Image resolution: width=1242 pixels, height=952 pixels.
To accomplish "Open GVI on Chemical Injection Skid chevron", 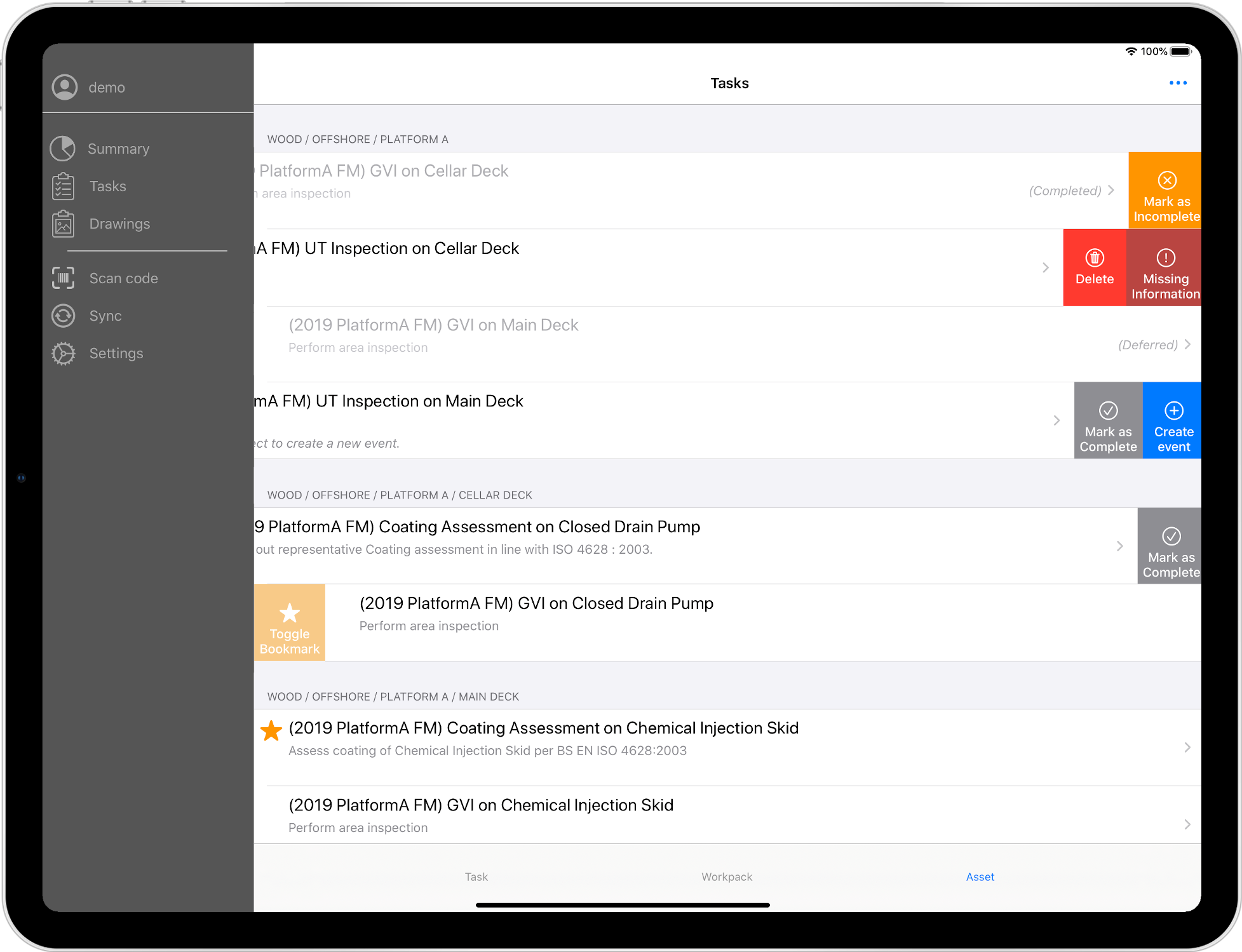I will tap(1187, 824).
